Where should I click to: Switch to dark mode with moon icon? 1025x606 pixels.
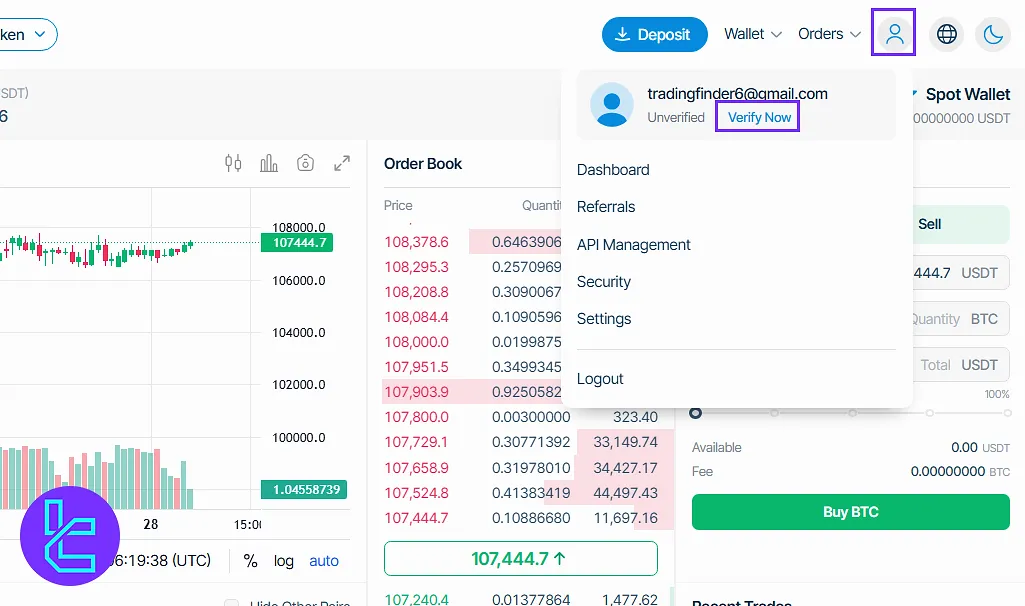point(993,34)
